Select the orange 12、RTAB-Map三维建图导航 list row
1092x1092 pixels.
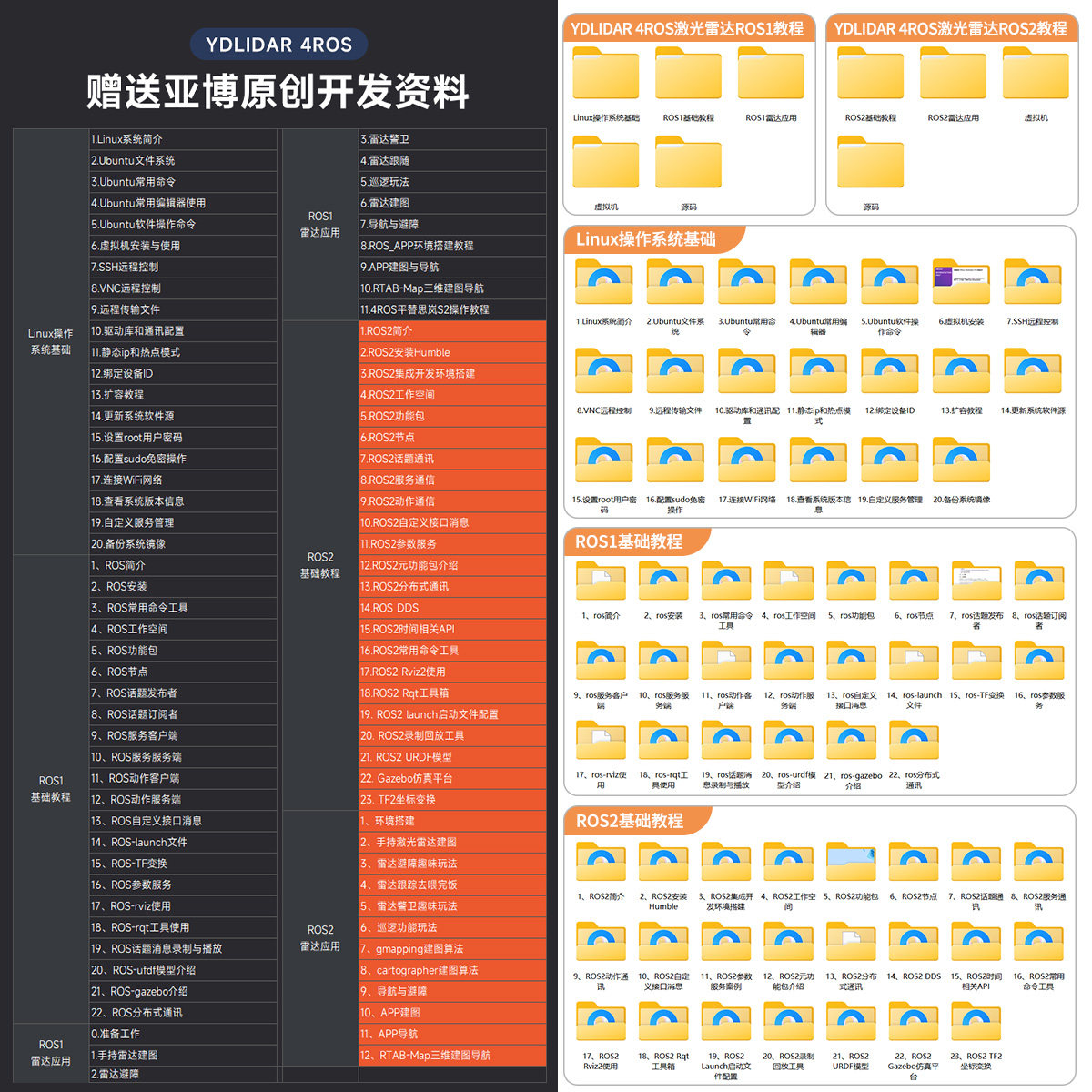[x=452, y=1055]
